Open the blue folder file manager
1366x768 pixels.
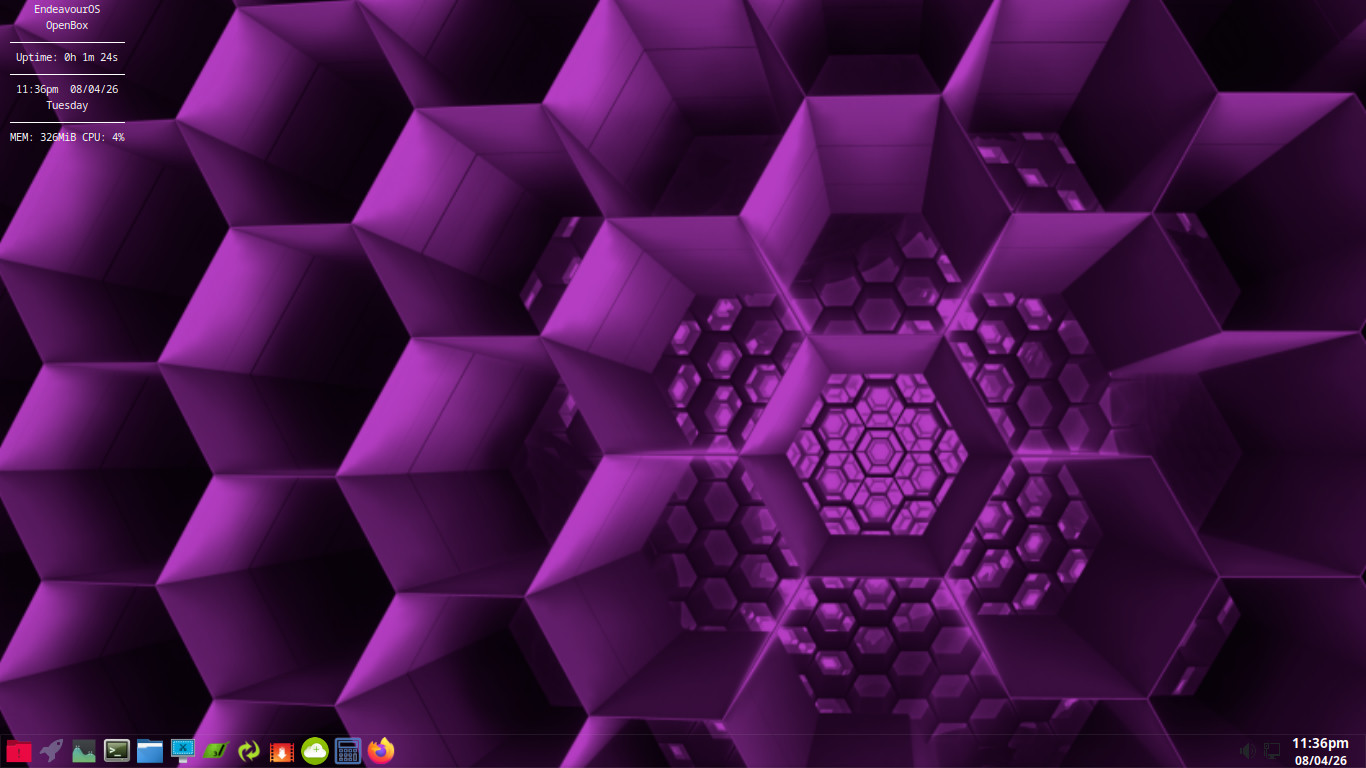pyautogui.click(x=150, y=750)
